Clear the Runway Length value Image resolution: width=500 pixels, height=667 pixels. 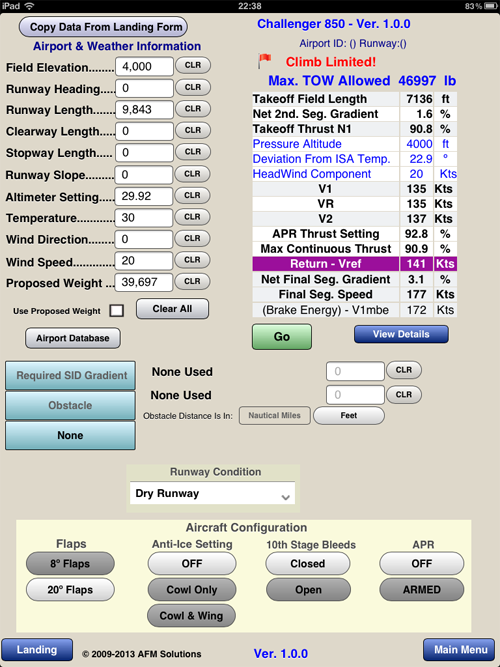pos(193,108)
